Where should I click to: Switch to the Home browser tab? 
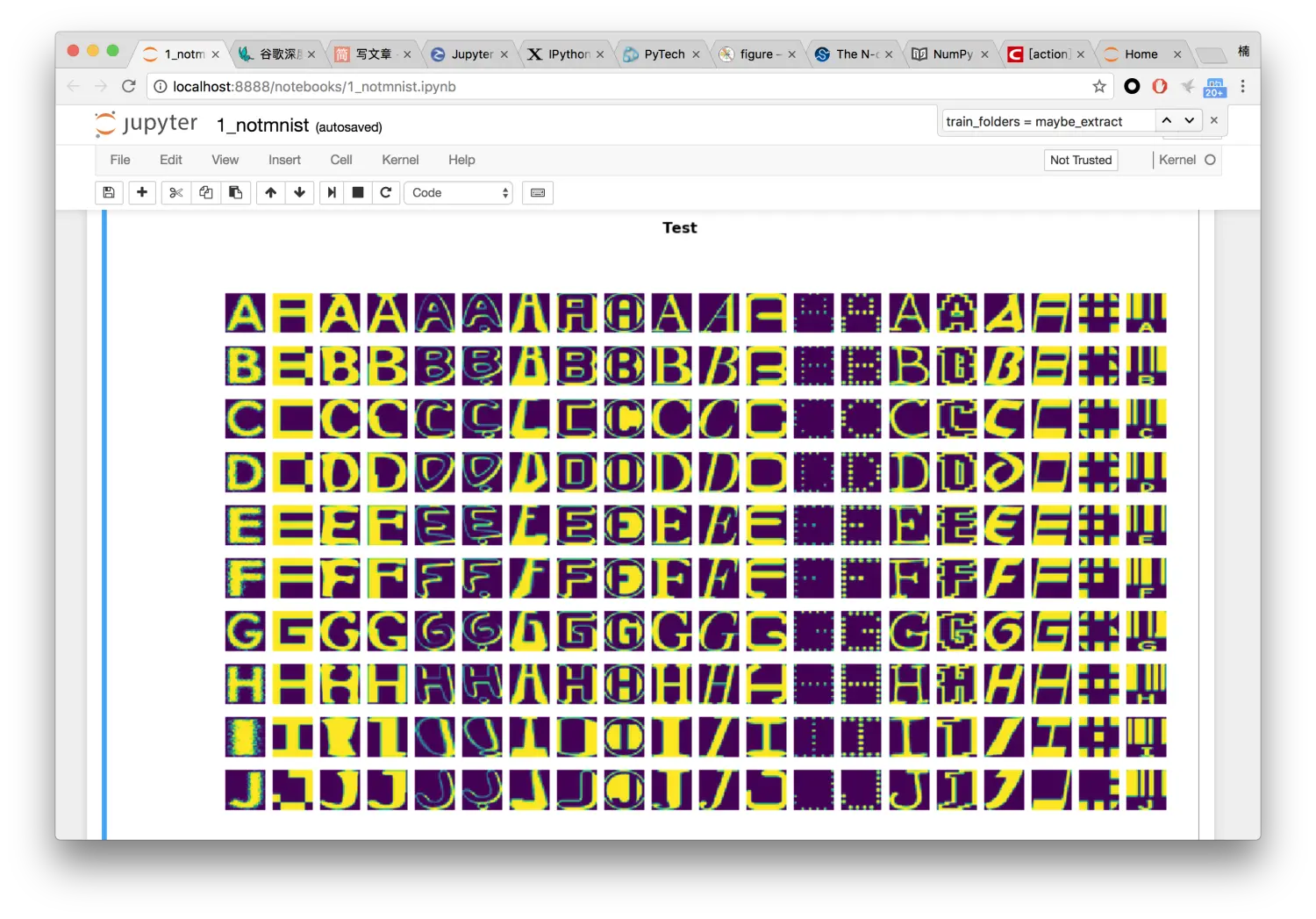[1141, 54]
